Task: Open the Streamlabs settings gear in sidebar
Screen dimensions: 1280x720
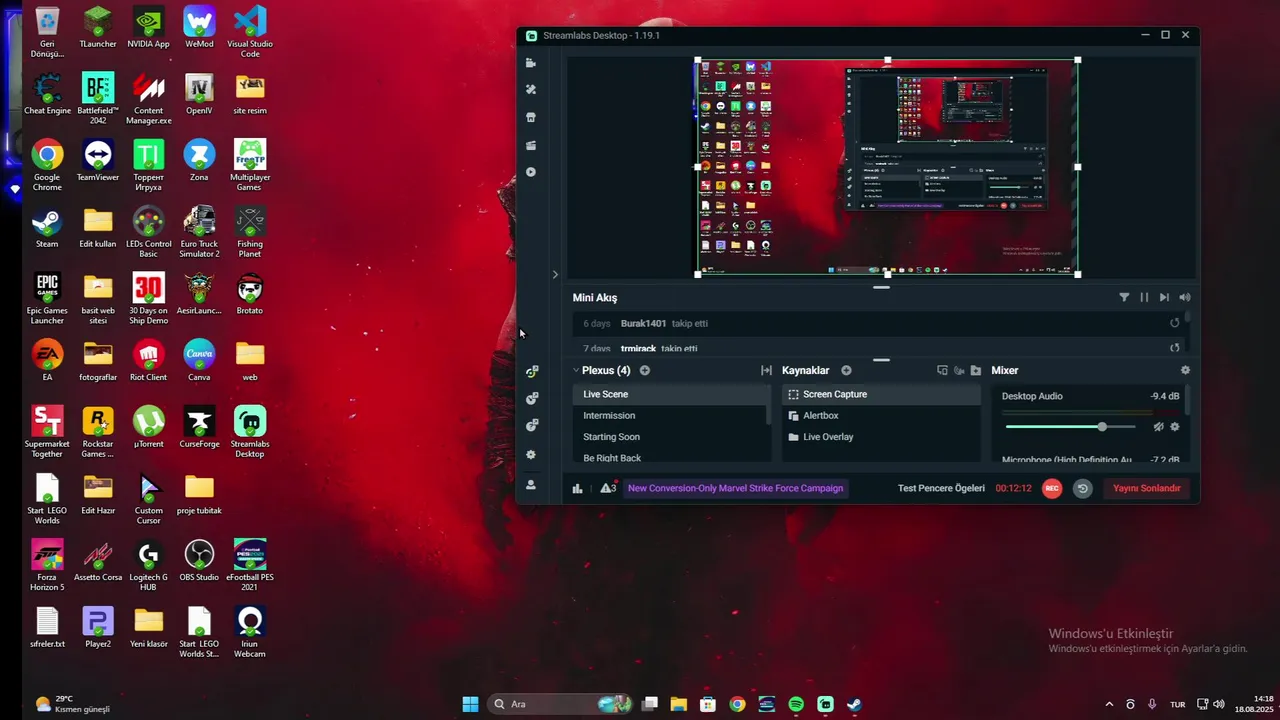Action: pos(531,455)
